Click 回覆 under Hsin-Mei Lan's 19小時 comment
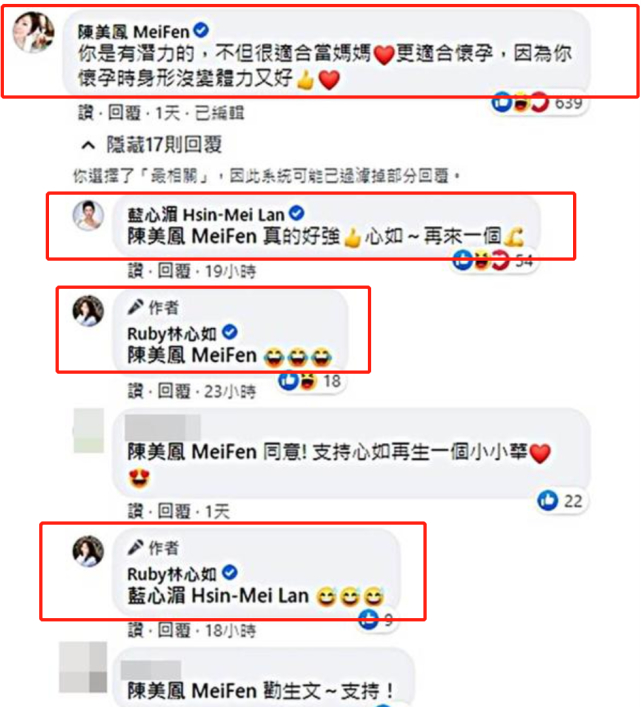Image resolution: width=641 pixels, height=707 pixels. [x=174, y=271]
